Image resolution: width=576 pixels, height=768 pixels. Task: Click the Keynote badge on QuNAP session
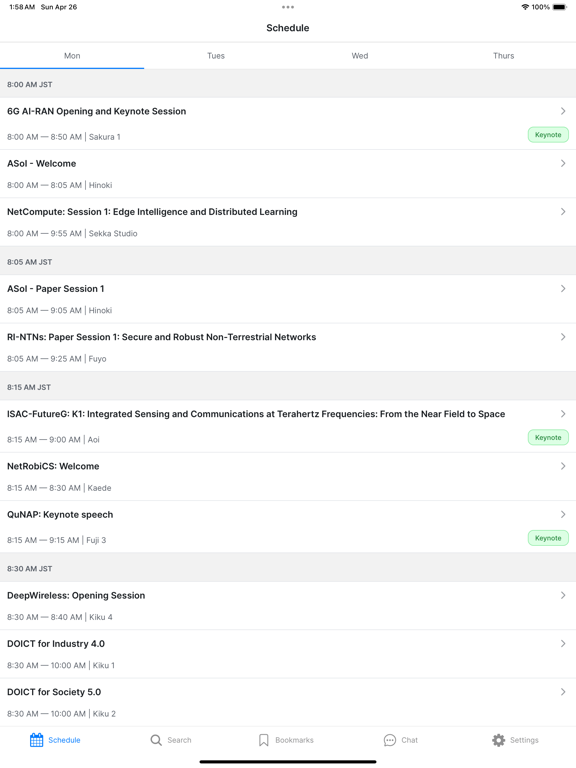[548, 538]
